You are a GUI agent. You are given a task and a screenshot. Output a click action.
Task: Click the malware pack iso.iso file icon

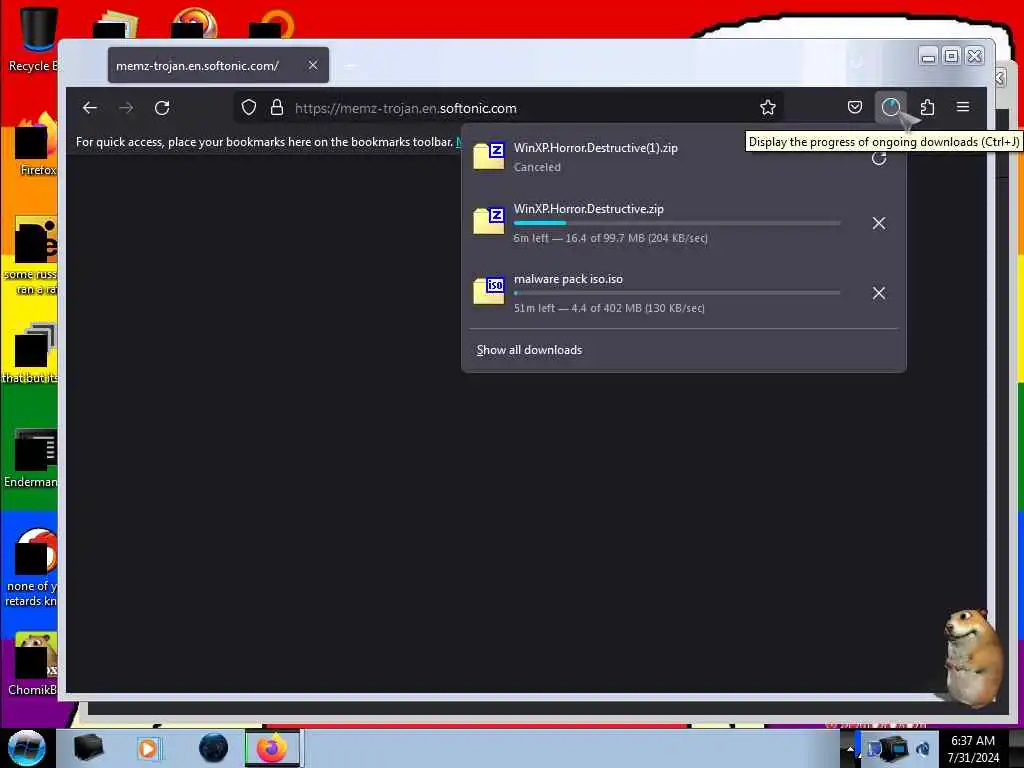pos(488,291)
